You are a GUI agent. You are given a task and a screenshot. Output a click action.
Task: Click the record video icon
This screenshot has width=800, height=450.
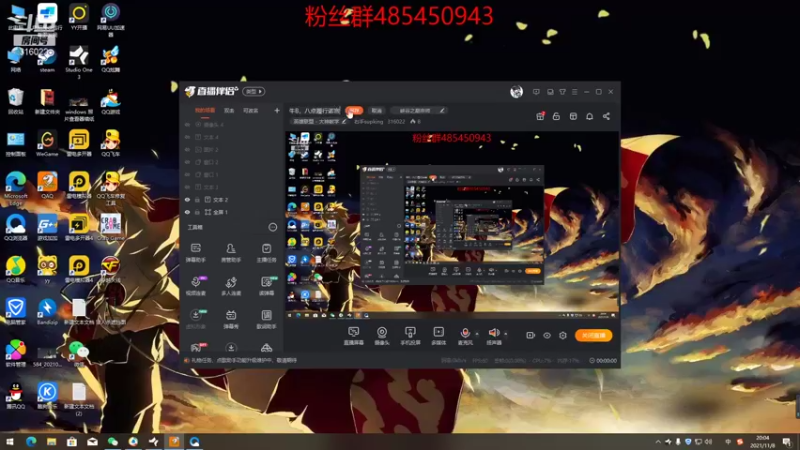point(531,335)
